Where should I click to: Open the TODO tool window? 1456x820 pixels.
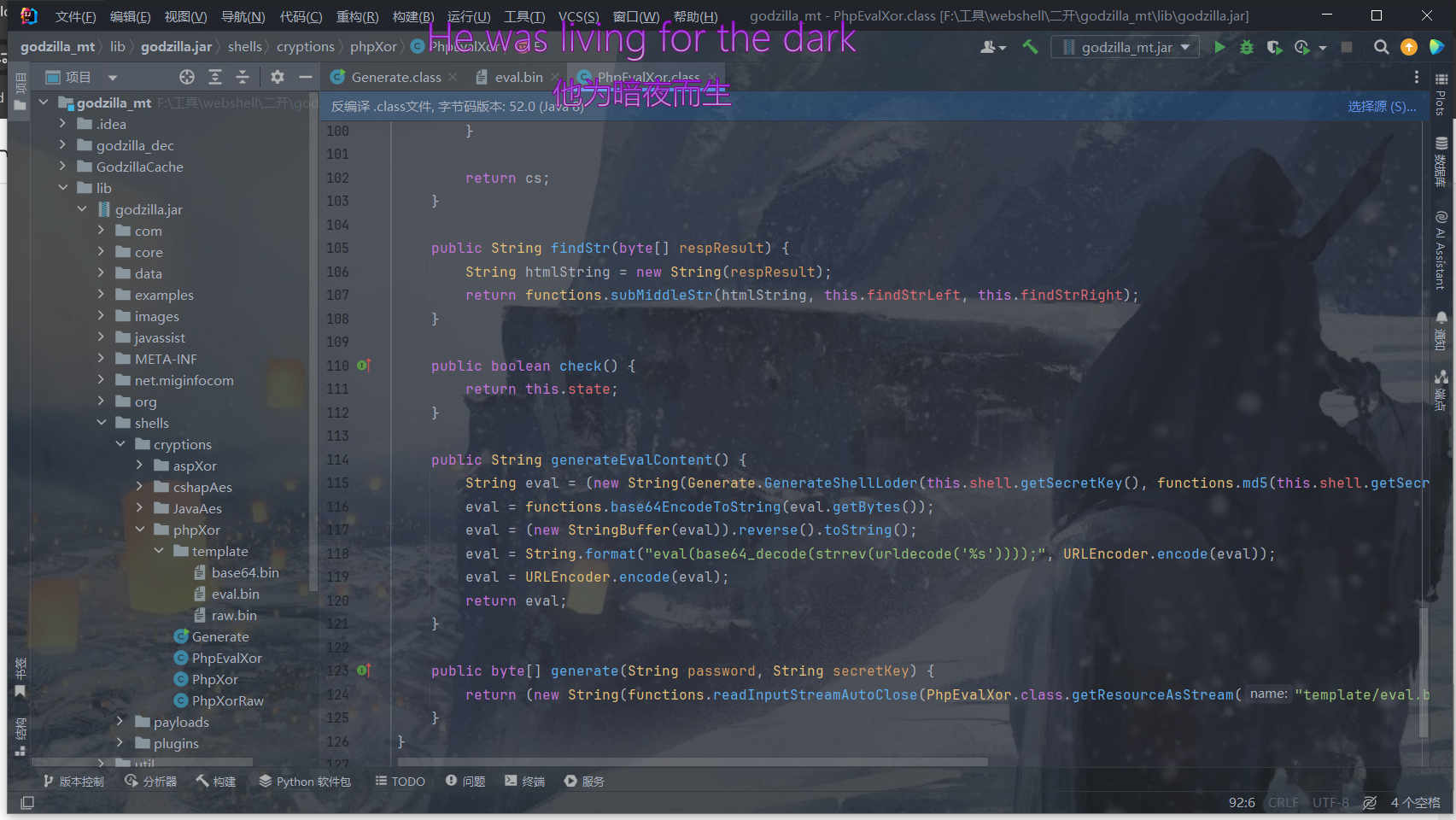tap(400, 781)
